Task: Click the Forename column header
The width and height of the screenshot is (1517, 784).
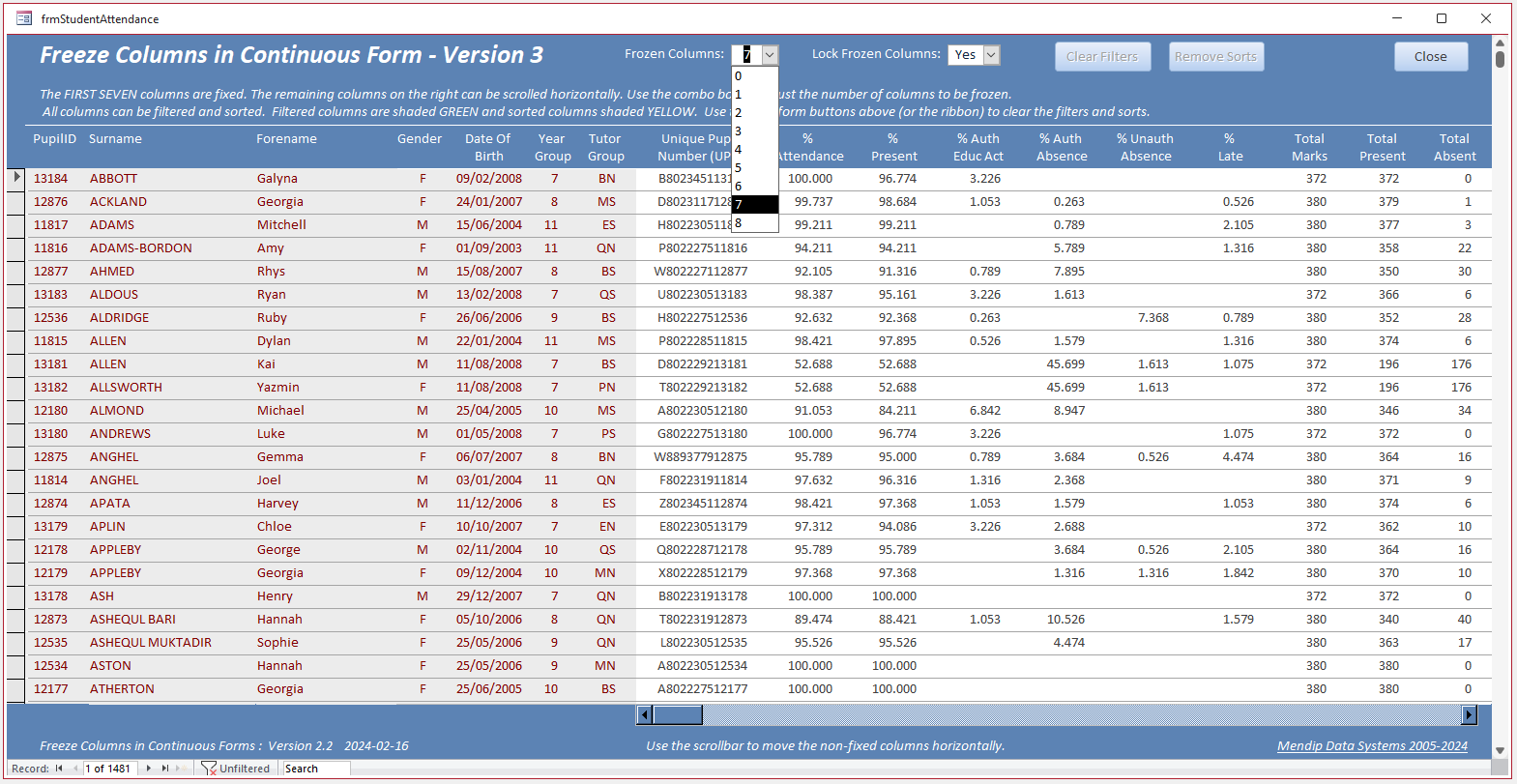Action: (x=286, y=139)
